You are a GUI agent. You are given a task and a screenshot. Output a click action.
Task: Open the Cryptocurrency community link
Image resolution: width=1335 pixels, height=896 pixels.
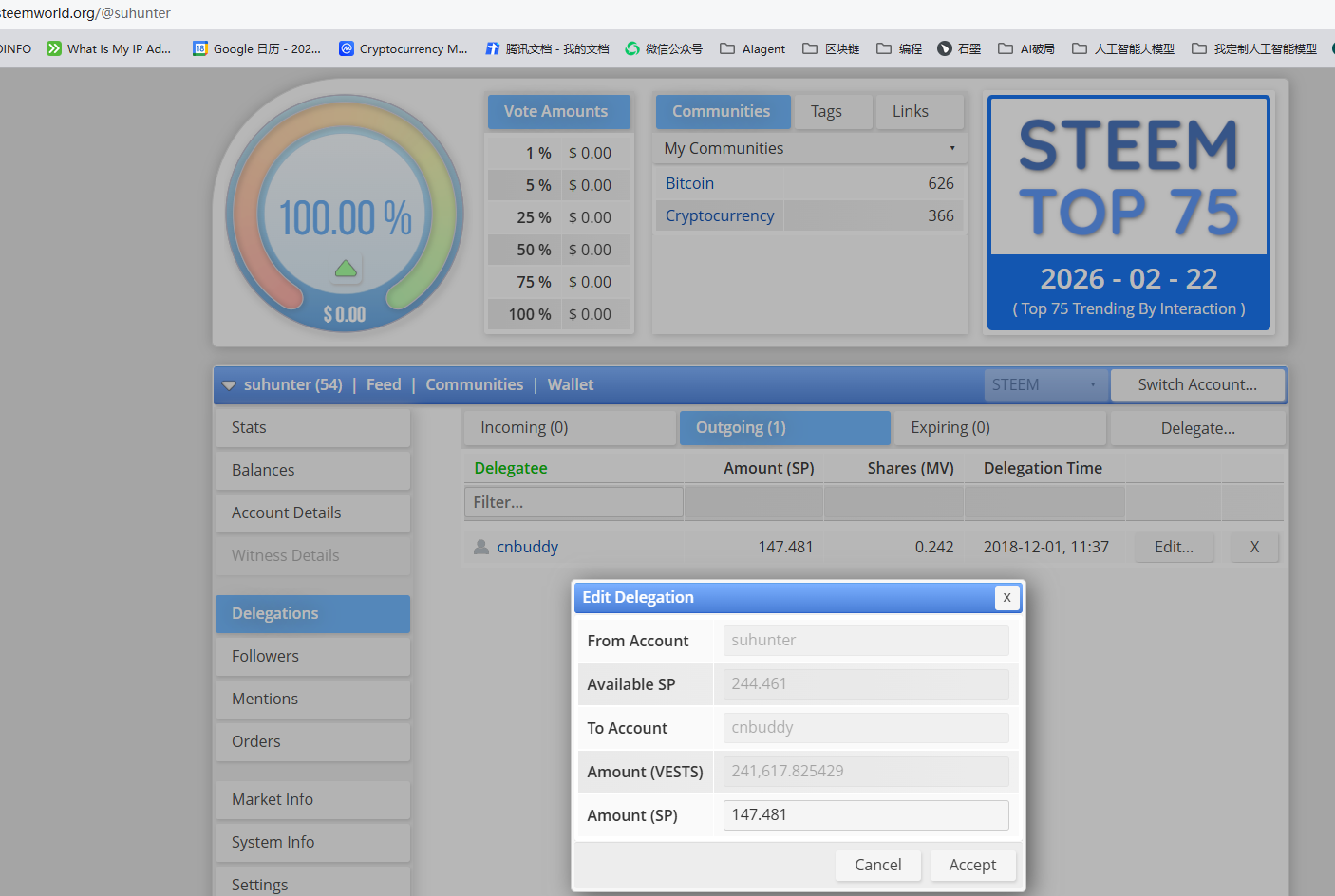(720, 215)
